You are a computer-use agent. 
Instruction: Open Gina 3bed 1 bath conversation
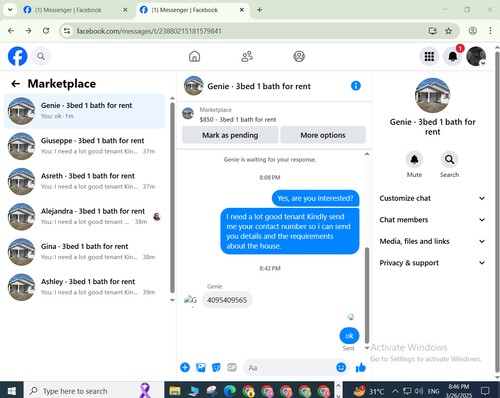[x=84, y=252]
